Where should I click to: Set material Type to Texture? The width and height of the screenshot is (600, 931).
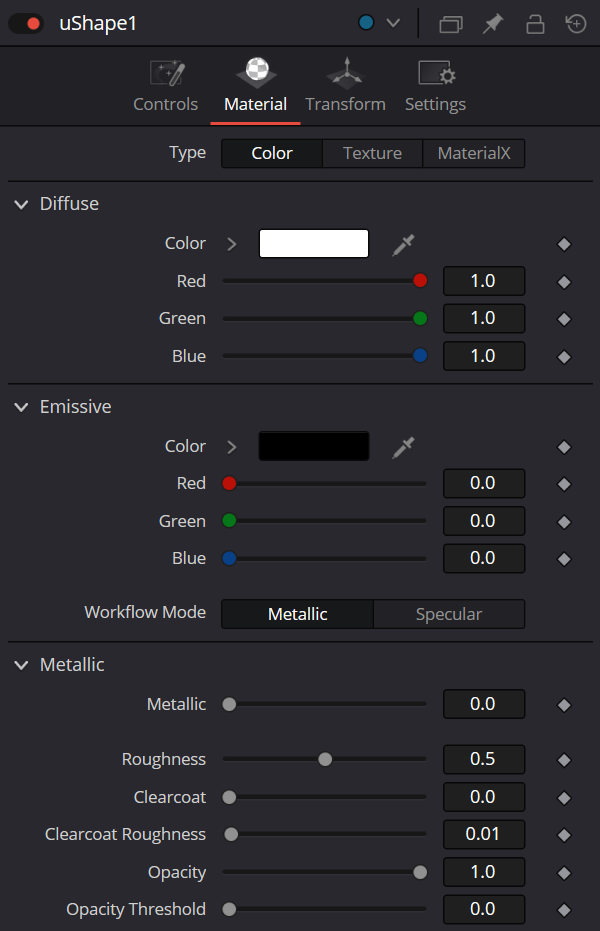tap(373, 153)
